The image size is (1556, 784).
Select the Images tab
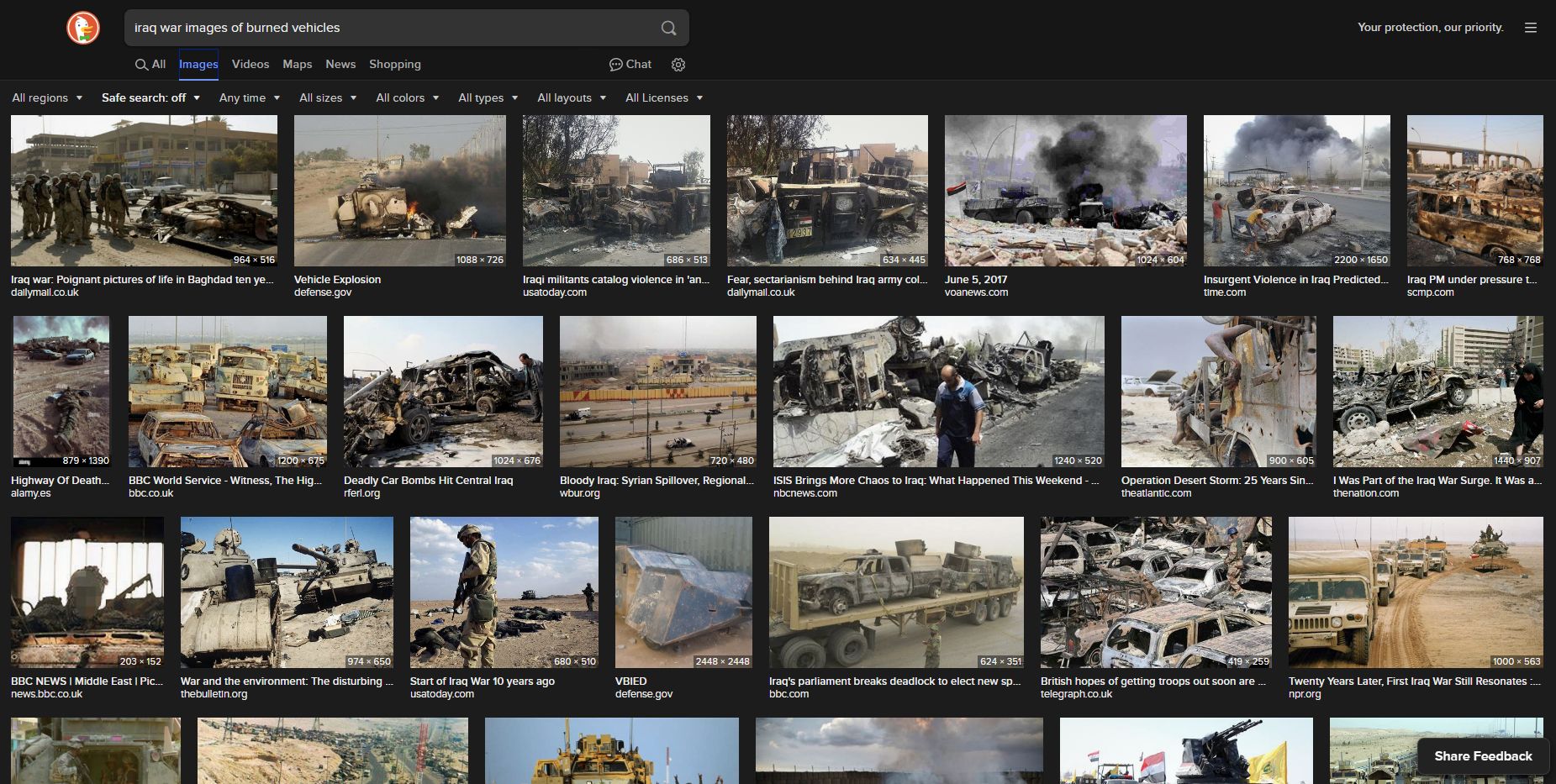coord(198,64)
